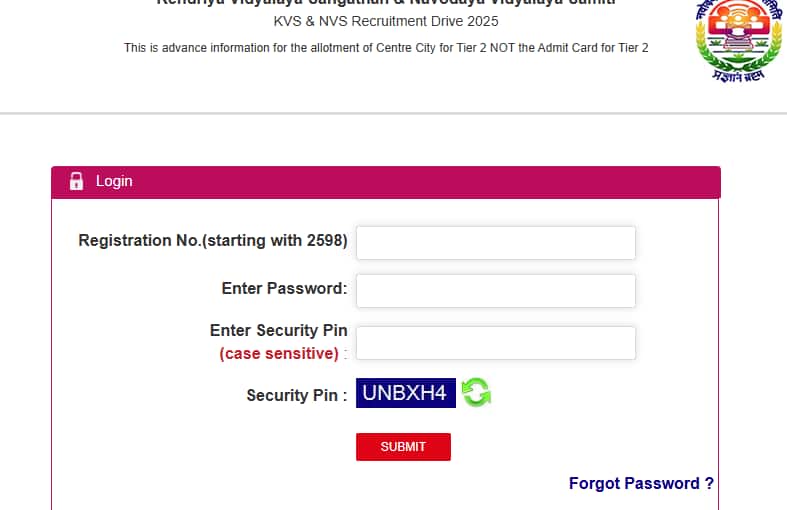Click the Login panel header text
Screen dimensions: 787x510
click(114, 181)
